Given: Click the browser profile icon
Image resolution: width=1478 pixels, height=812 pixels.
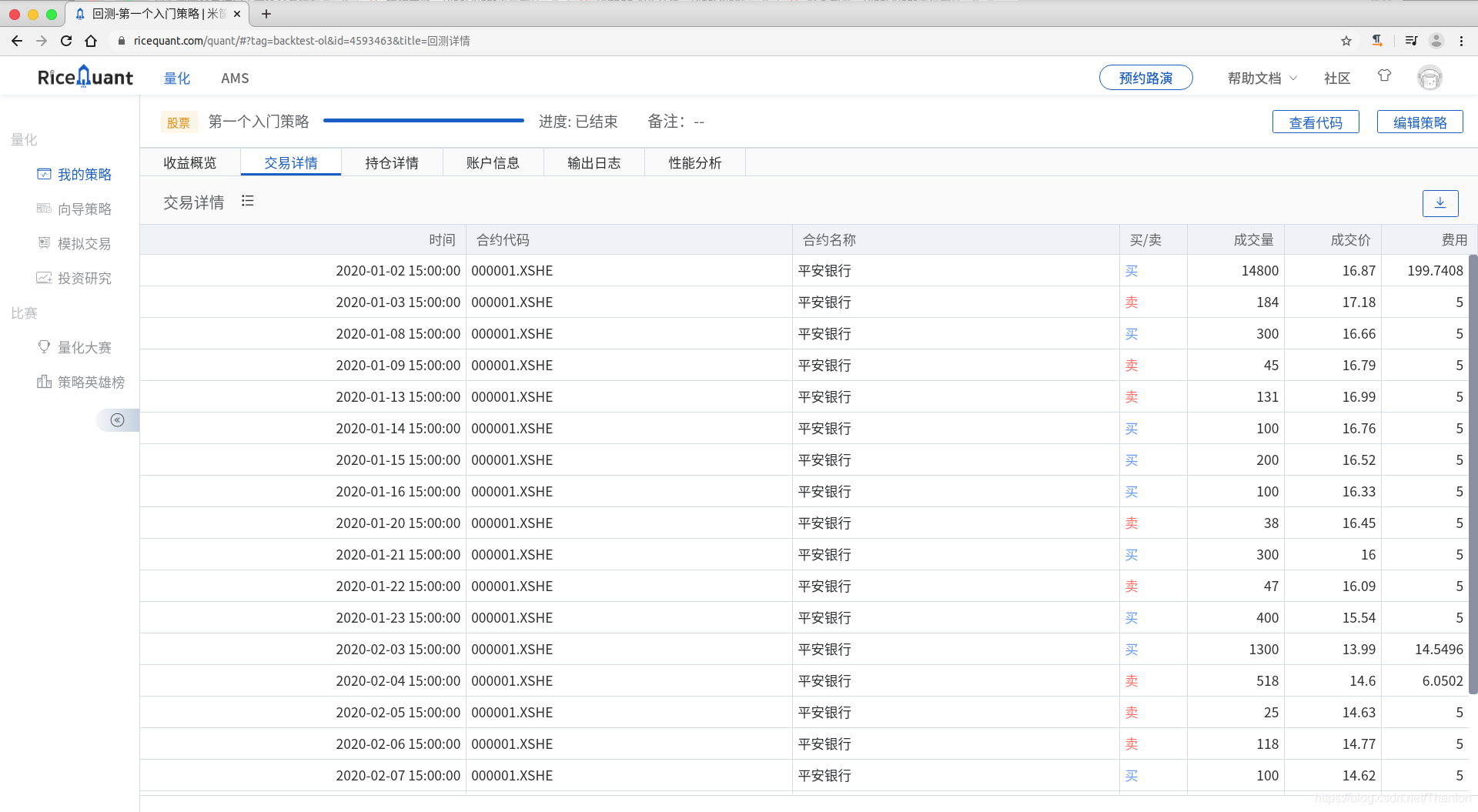Looking at the screenshot, I should click(x=1436, y=41).
